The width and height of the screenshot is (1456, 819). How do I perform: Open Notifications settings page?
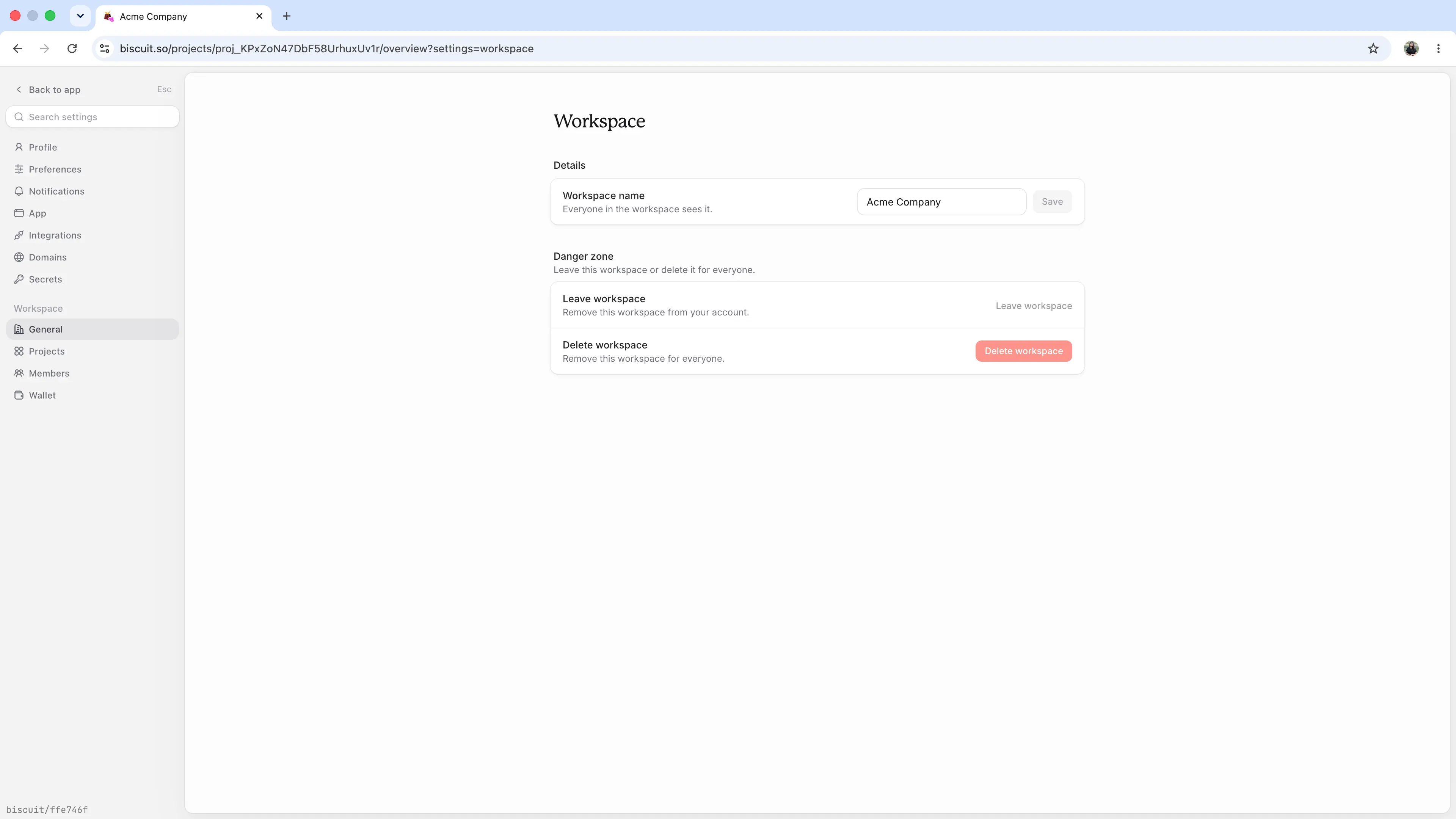point(92,191)
